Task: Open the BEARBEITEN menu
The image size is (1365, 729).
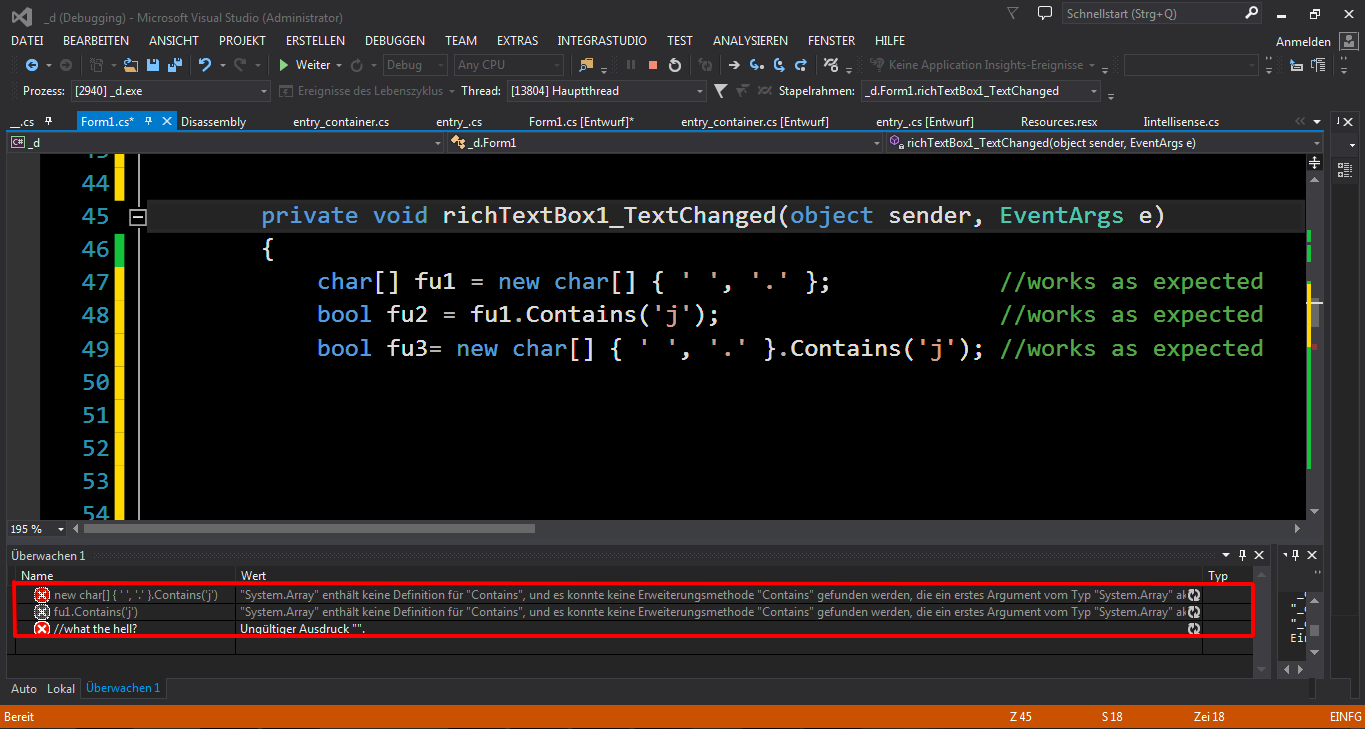Action: (x=96, y=41)
